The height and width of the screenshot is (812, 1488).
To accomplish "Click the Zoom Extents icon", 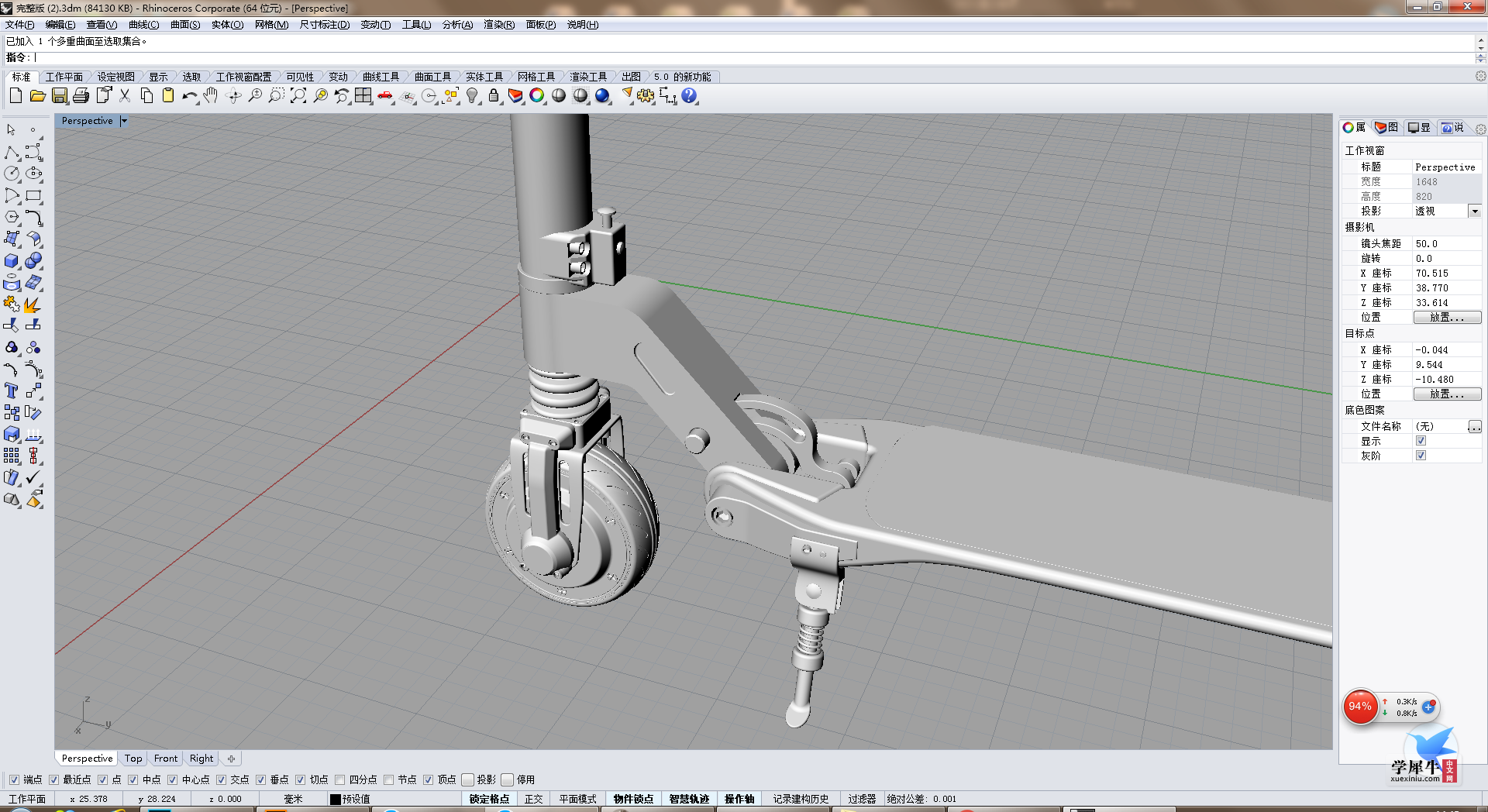I will 298,96.
